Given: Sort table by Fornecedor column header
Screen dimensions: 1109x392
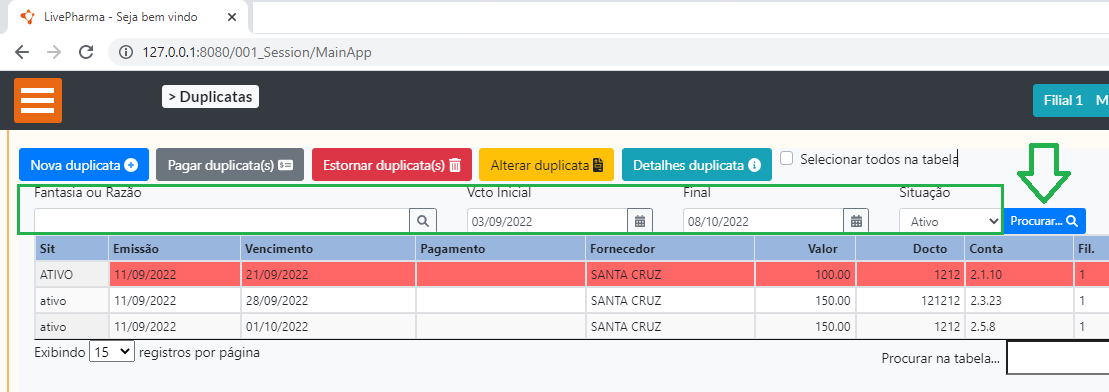Looking at the screenshot, I should click(670, 248).
